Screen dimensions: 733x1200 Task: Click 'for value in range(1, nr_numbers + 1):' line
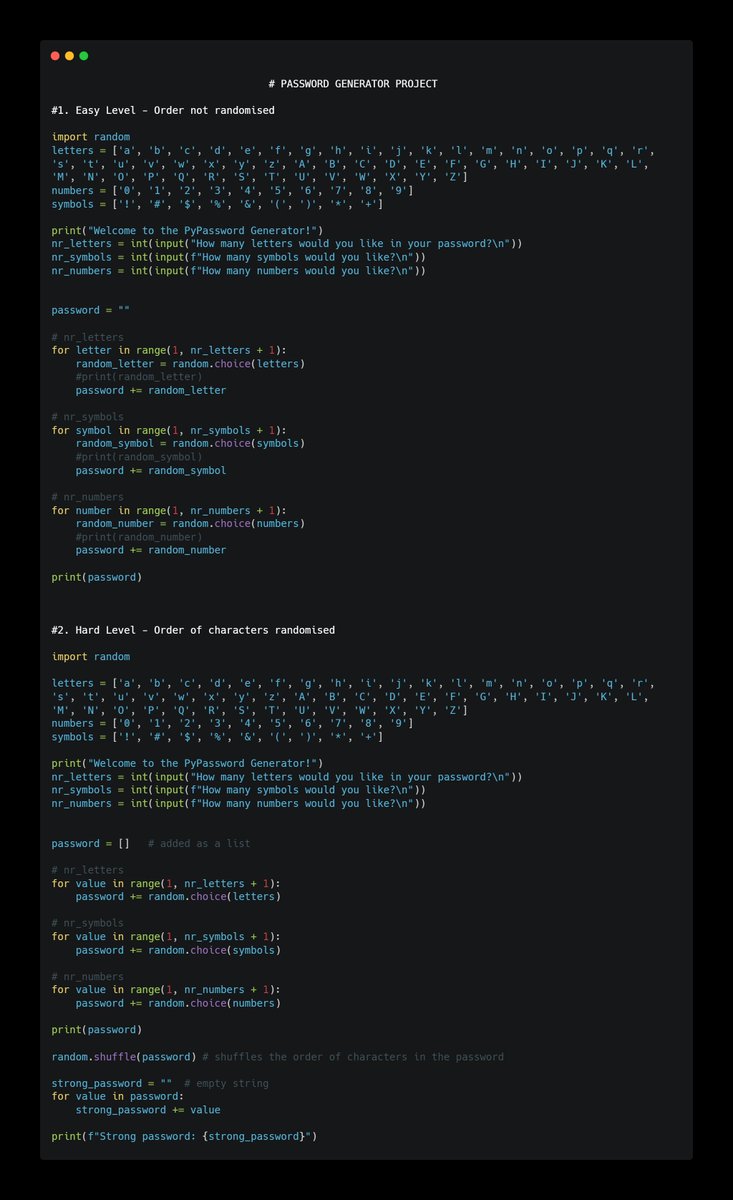click(166, 990)
